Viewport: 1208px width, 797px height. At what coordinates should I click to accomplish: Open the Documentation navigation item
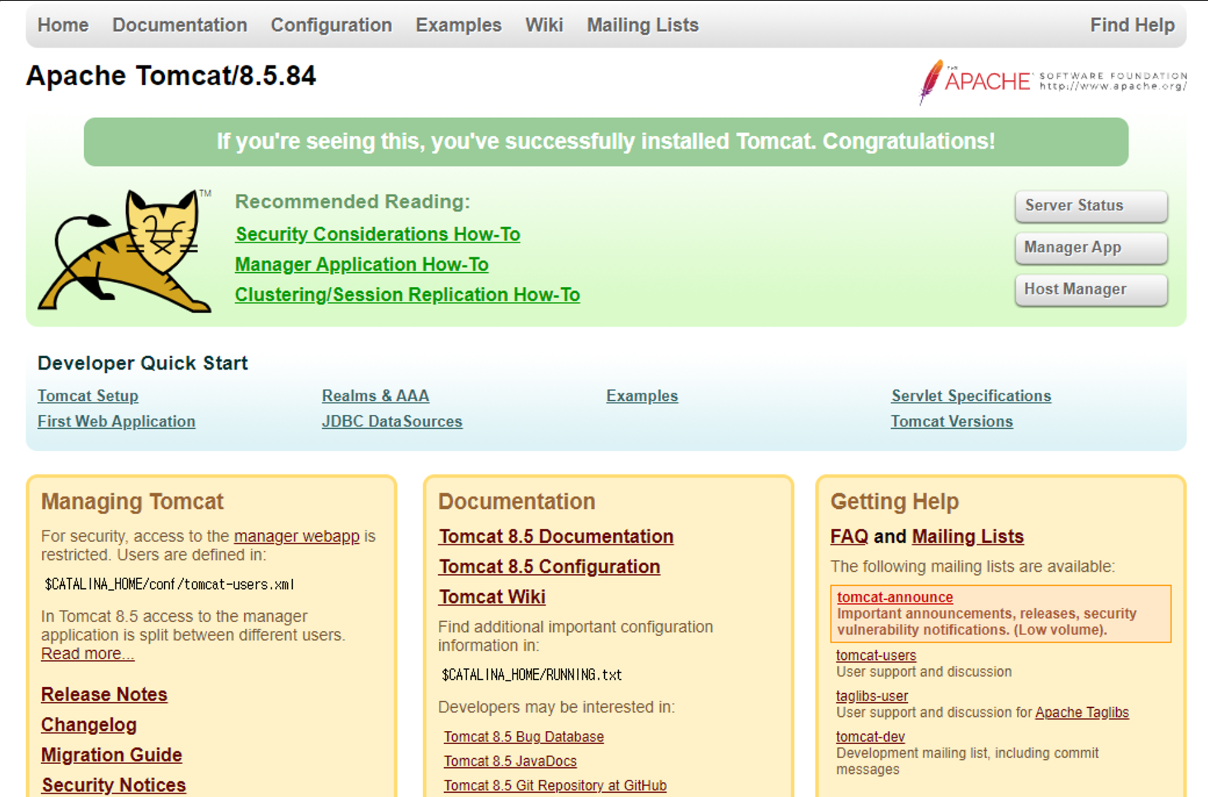[180, 25]
